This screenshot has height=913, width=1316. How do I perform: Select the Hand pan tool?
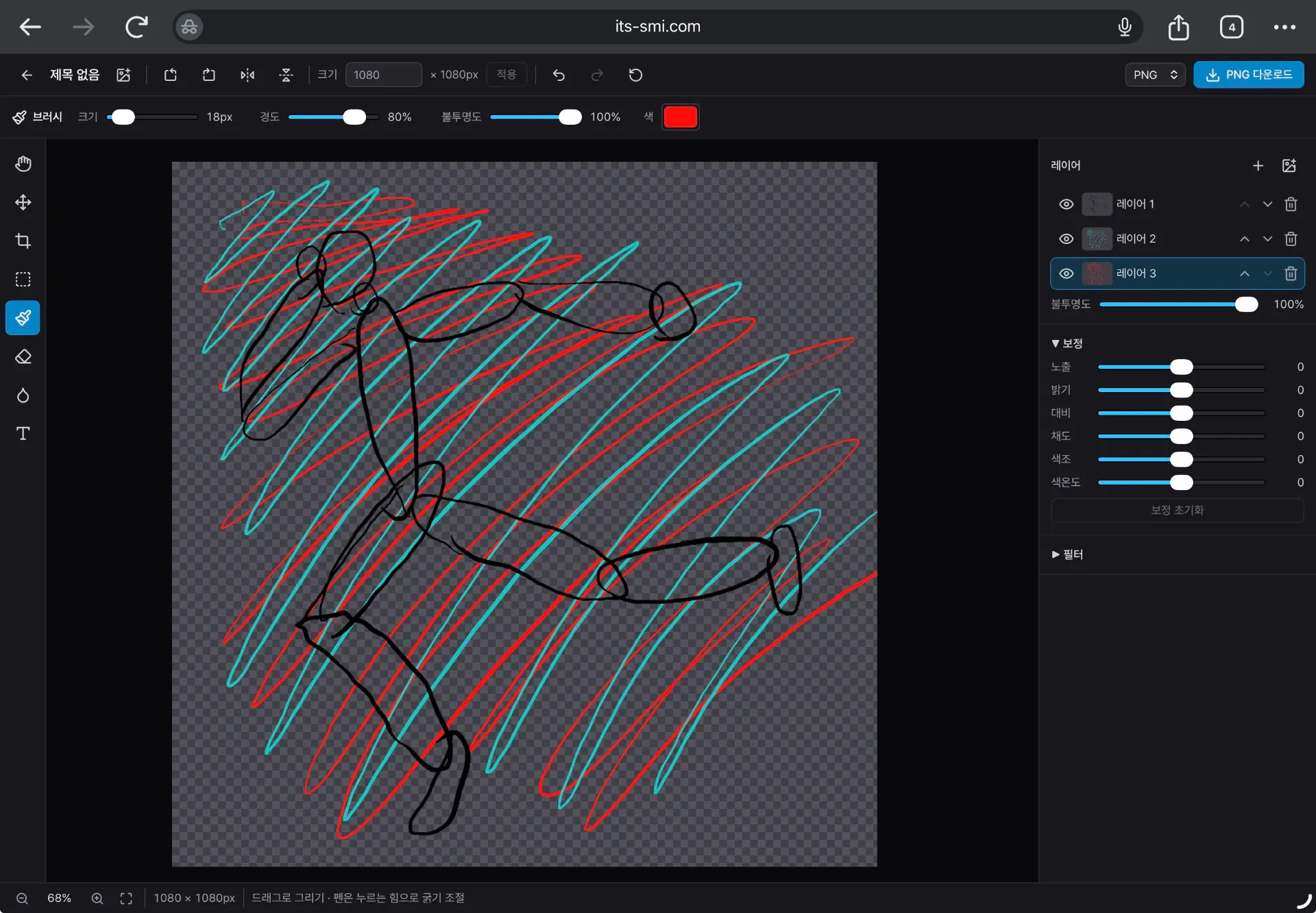pyautogui.click(x=23, y=164)
